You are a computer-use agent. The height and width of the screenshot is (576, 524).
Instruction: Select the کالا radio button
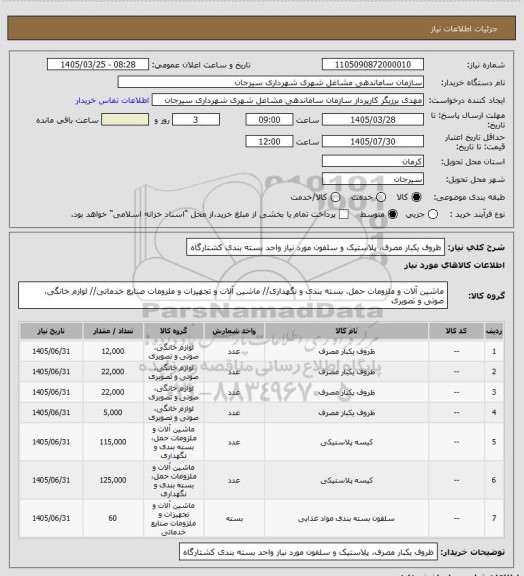[416, 197]
